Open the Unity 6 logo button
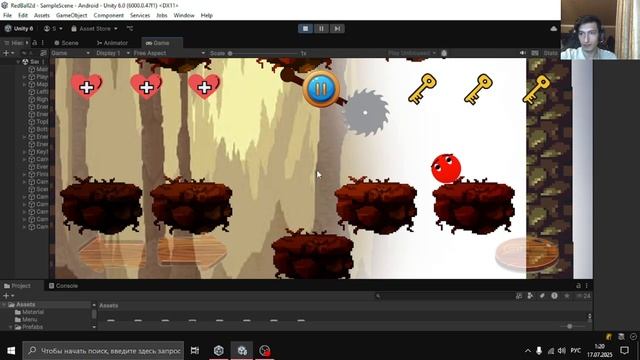This screenshot has width=640, height=360. 19,29
